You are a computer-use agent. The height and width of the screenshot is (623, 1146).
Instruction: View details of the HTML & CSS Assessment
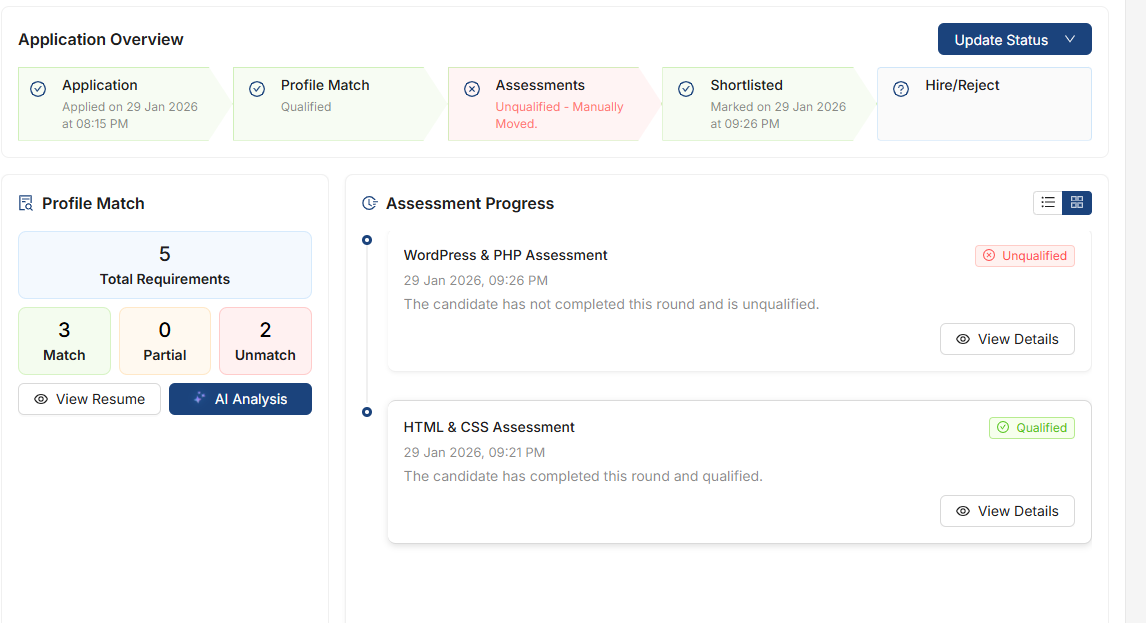pyautogui.click(x=1007, y=511)
